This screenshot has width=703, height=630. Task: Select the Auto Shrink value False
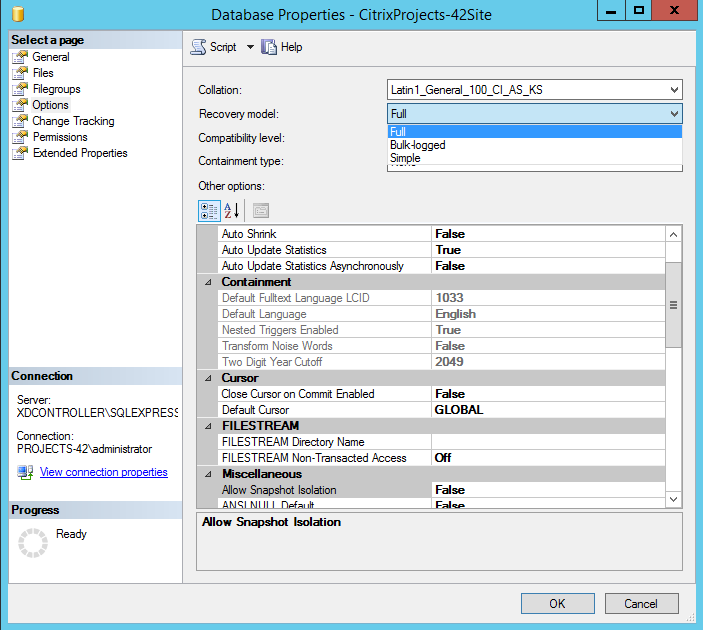click(x=548, y=234)
